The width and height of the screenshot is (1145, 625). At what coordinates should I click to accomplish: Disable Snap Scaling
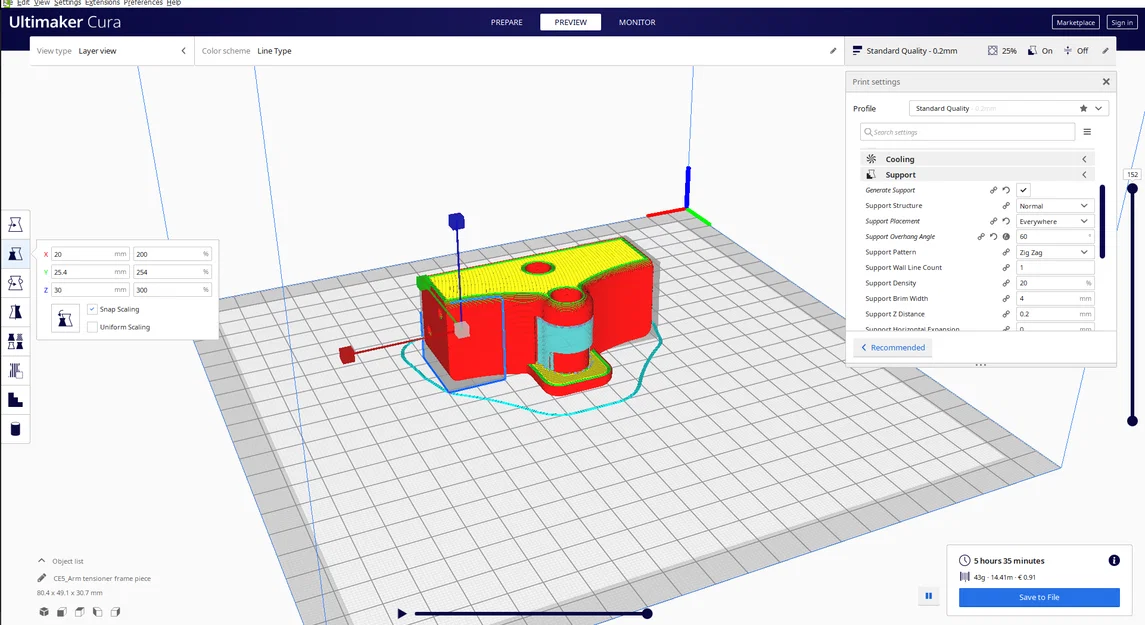click(x=94, y=309)
